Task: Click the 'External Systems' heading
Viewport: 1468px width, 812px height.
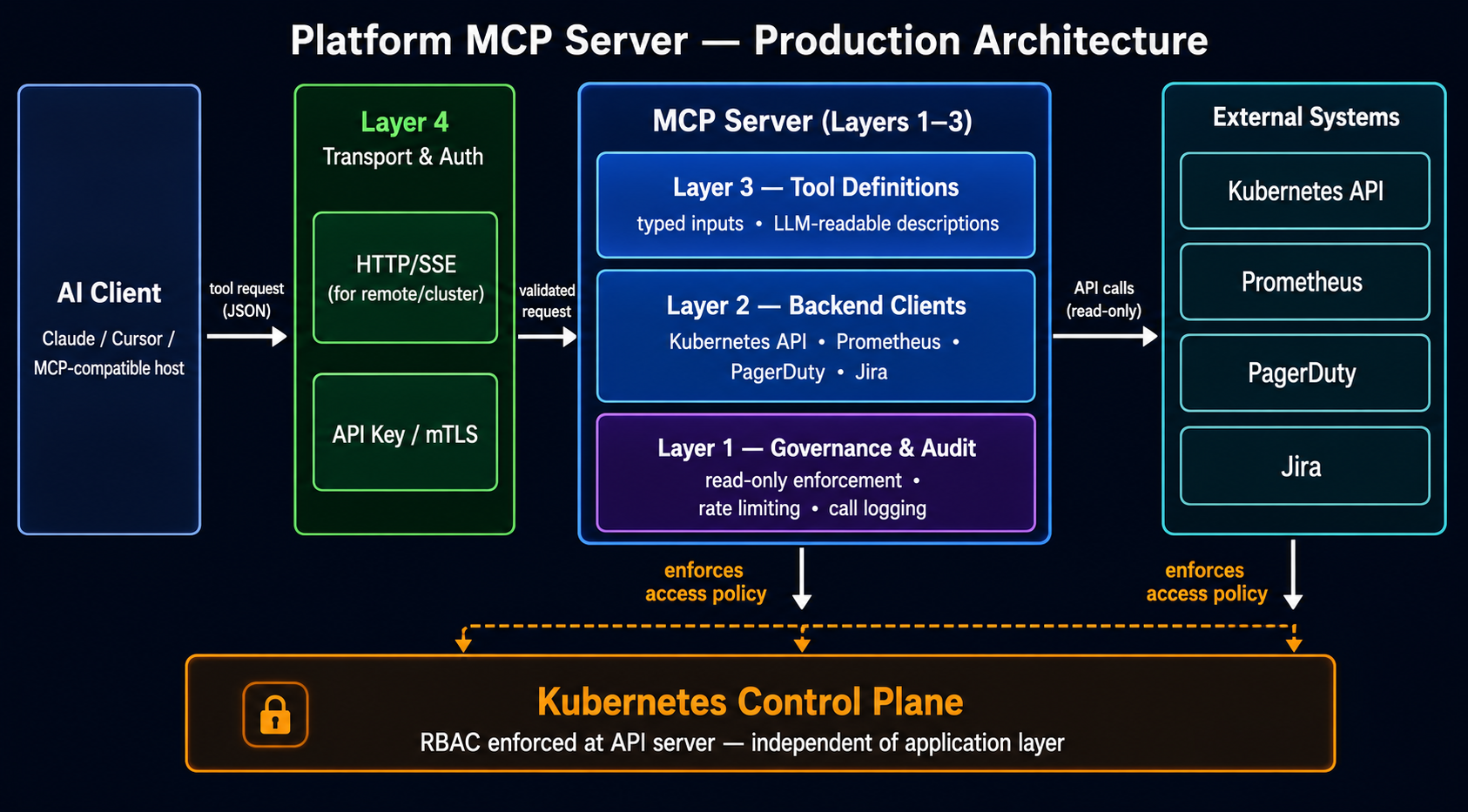Action: (x=1306, y=117)
